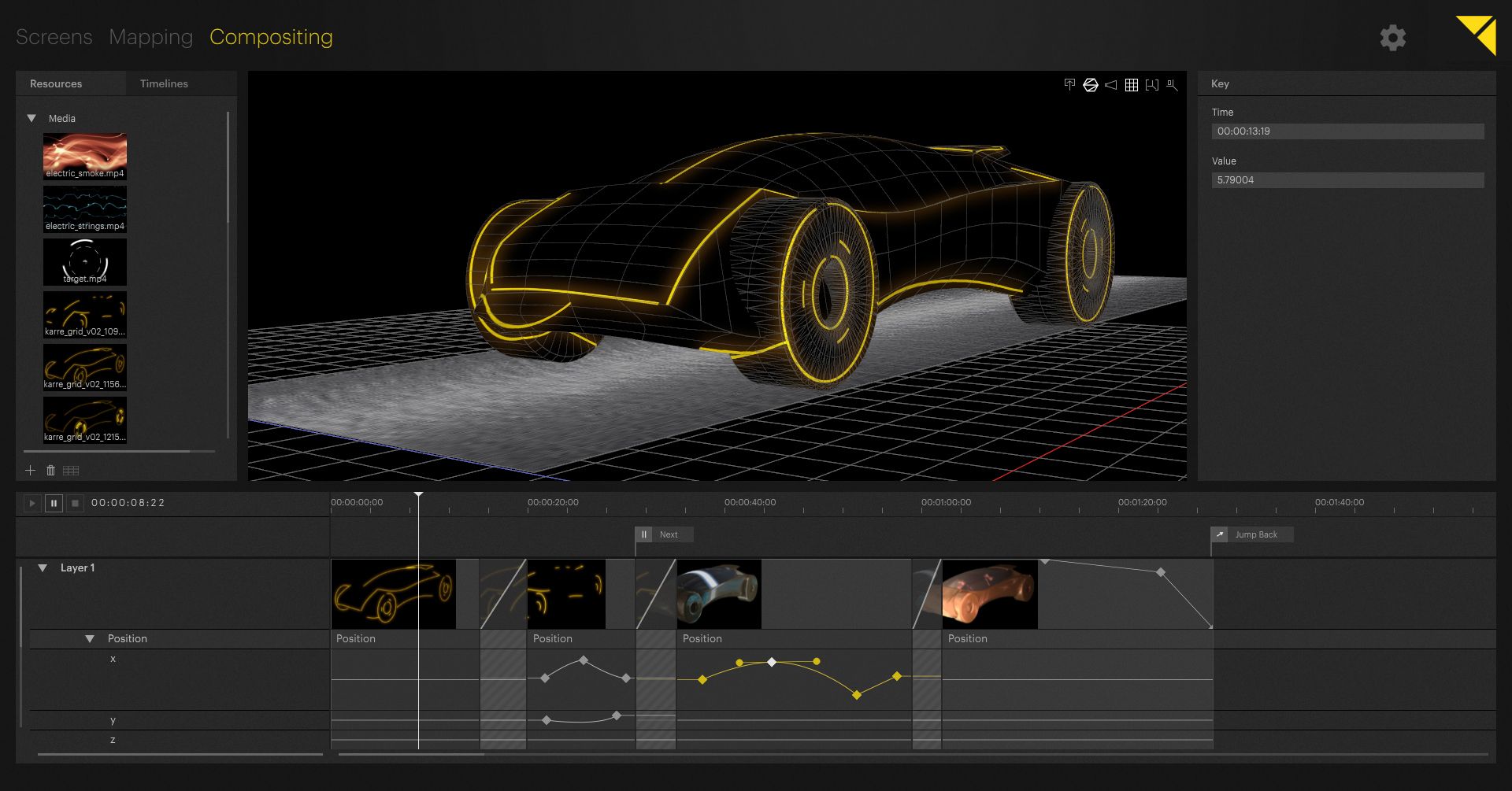The height and width of the screenshot is (791, 1512).
Task: Pause timeline playback
Action: coord(54,503)
